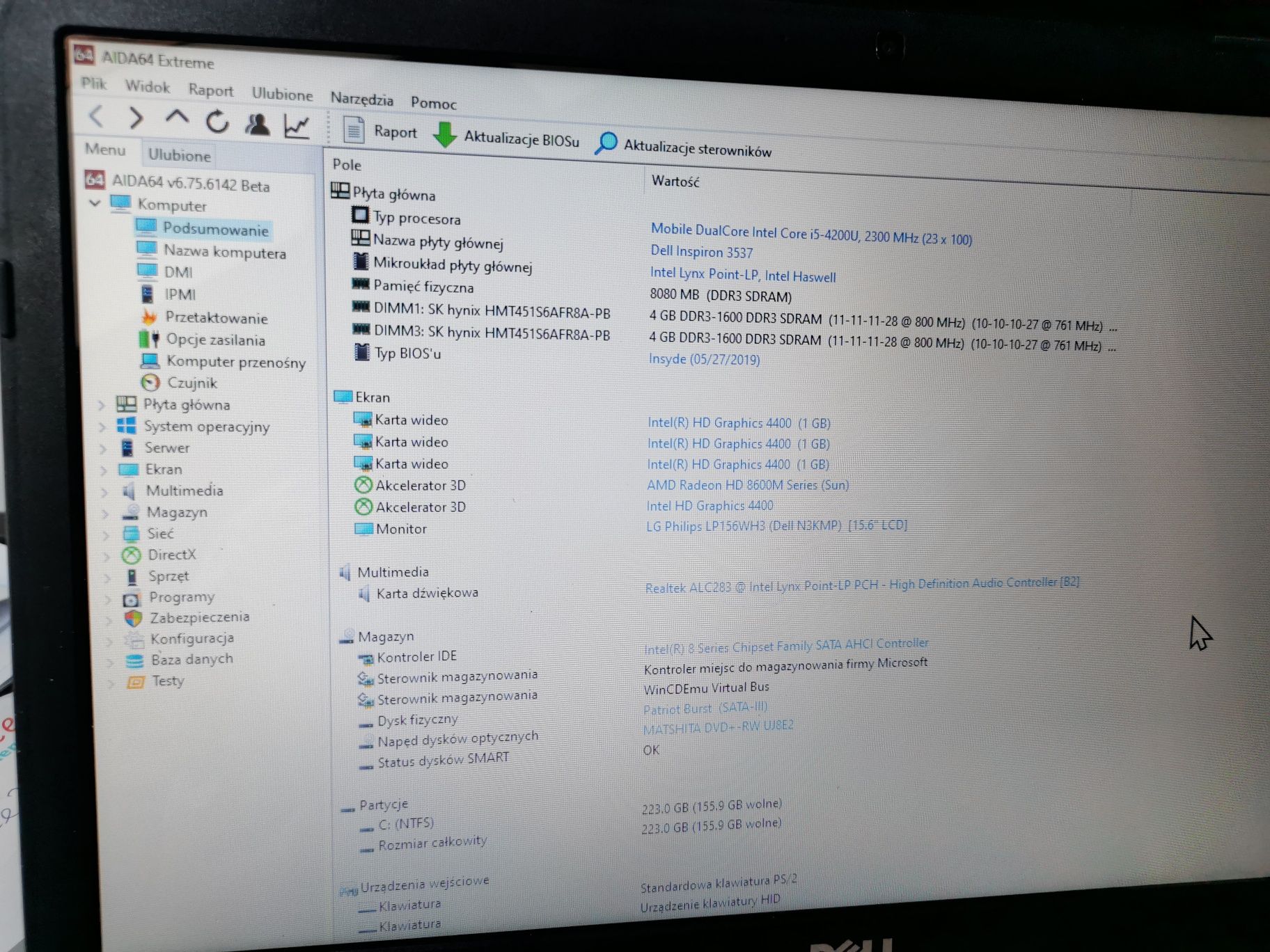Open the Pomoc menu
This screenshot has height=952, width=1270.
tap(434, 103)
